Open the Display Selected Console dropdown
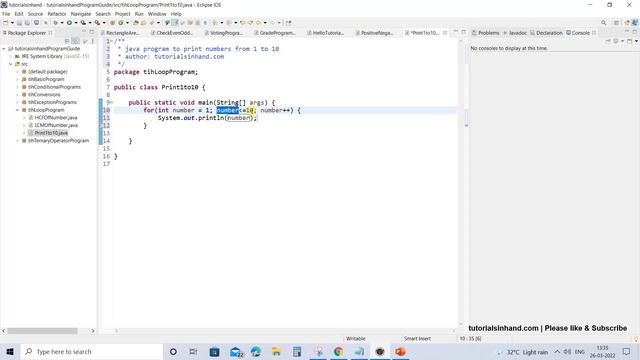This screenshot has height=360, width=640. pyautogui.click(x=622, y=41)
